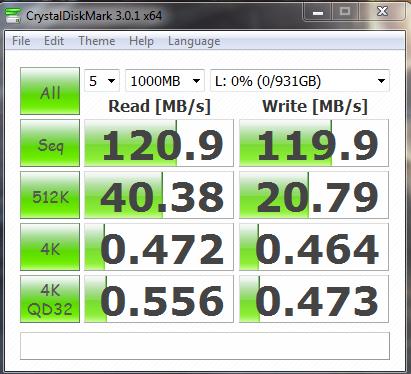Click the Read [MB/s] column header
Screen dimensions: 411x374
pyautogui.click(x=160, y=107)
